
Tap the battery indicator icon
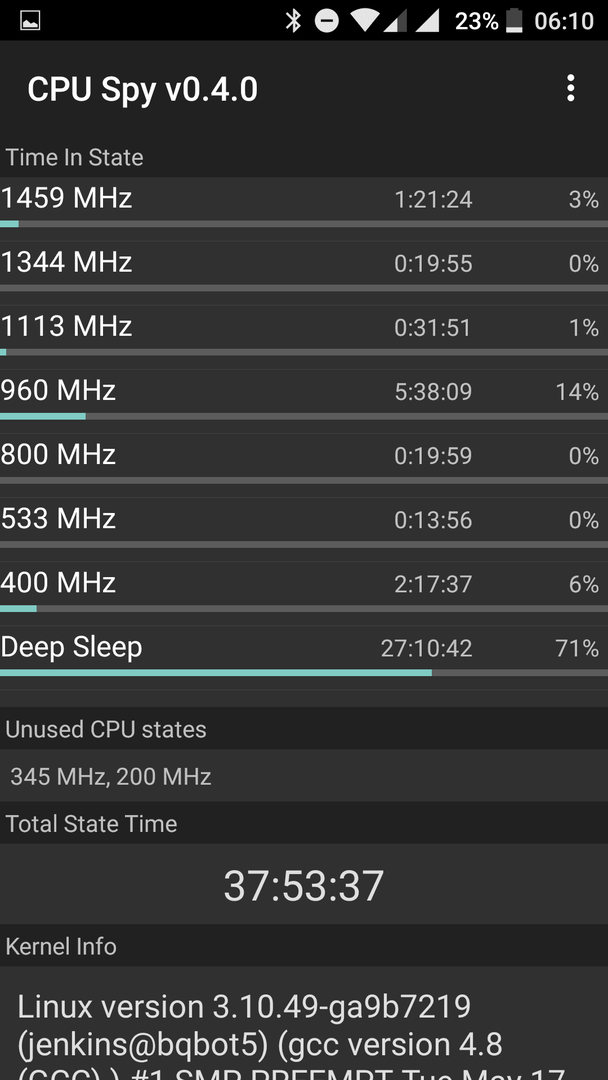pyautogui.click(x=514, y=21)
